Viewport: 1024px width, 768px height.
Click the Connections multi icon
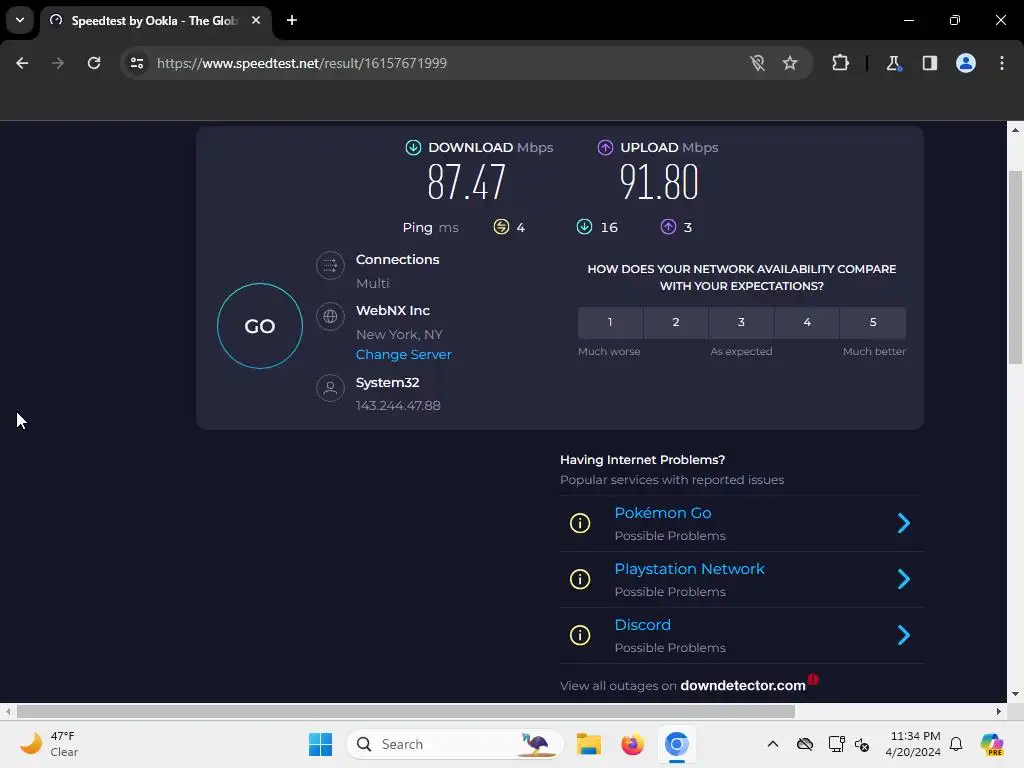point(330,266)
